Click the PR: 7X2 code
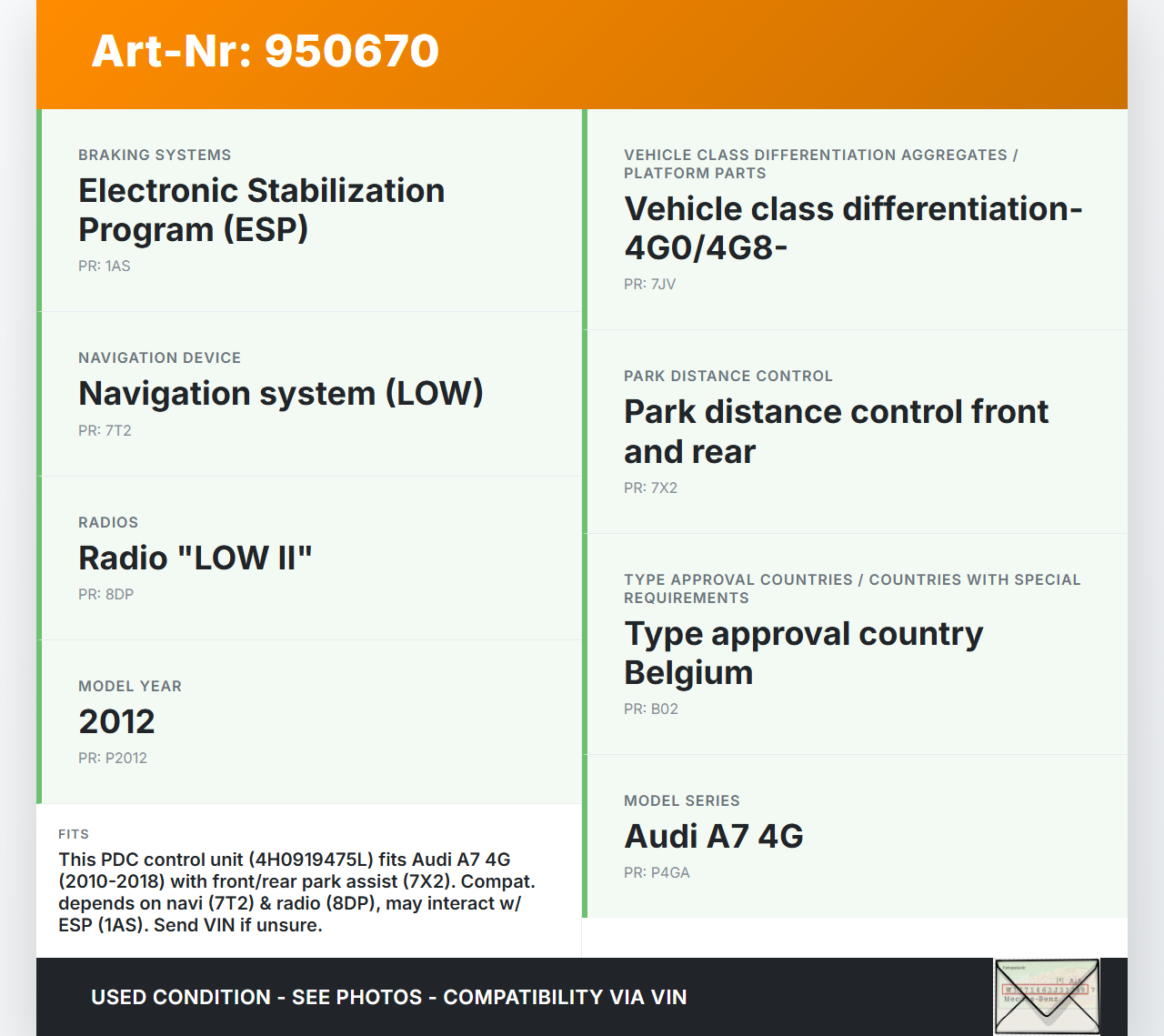Screen dimensions: 1164x1036 [650, 488]
